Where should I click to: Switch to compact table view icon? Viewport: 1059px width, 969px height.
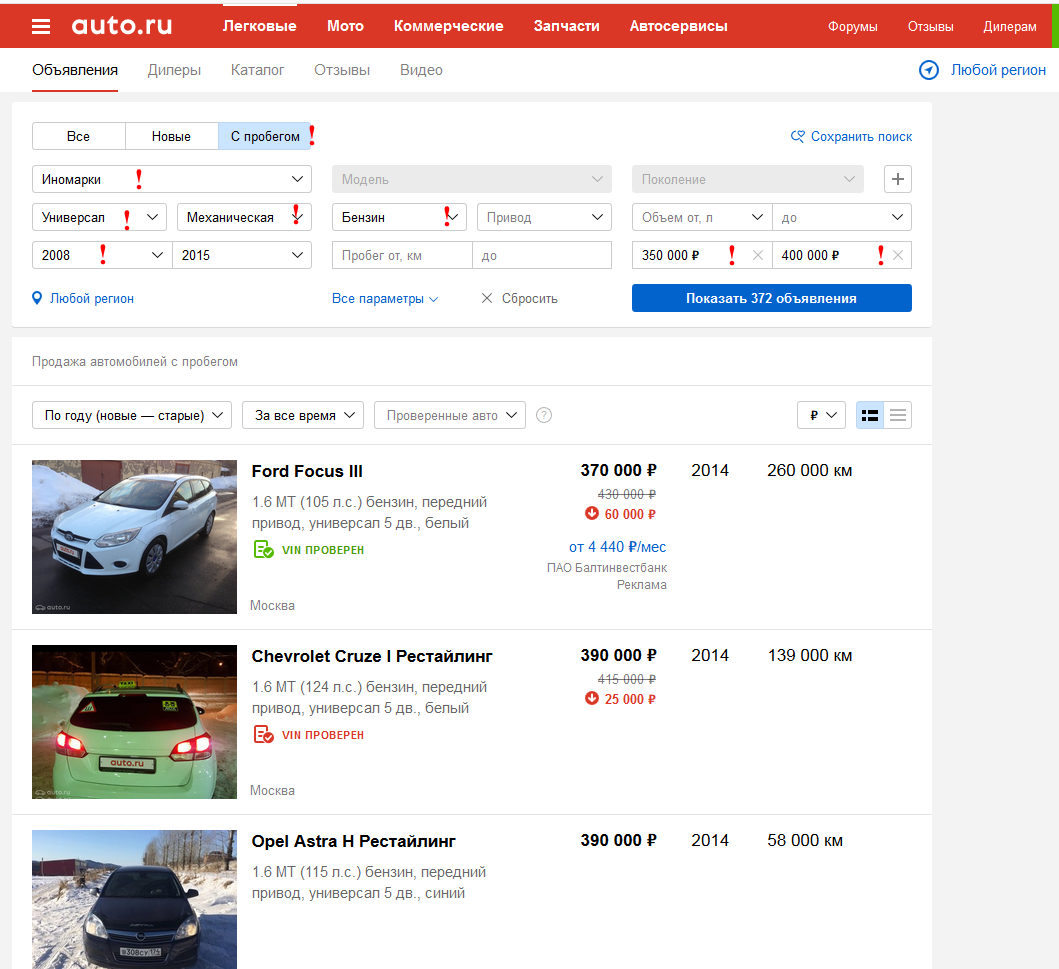pos(898,415)
